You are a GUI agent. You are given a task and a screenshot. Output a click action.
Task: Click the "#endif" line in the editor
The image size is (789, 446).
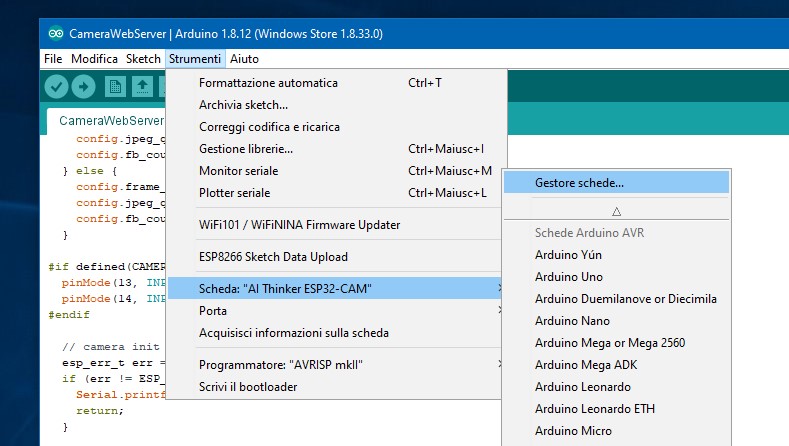69,315
